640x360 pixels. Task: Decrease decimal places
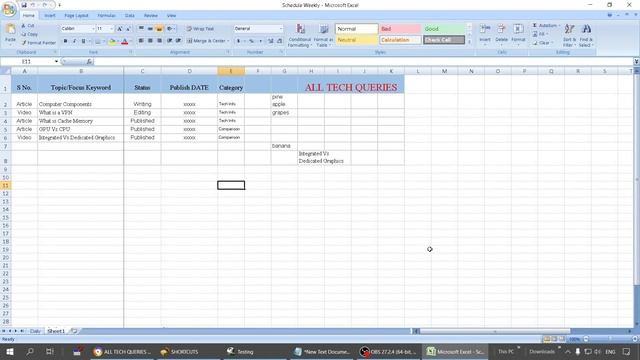[279, 41]
